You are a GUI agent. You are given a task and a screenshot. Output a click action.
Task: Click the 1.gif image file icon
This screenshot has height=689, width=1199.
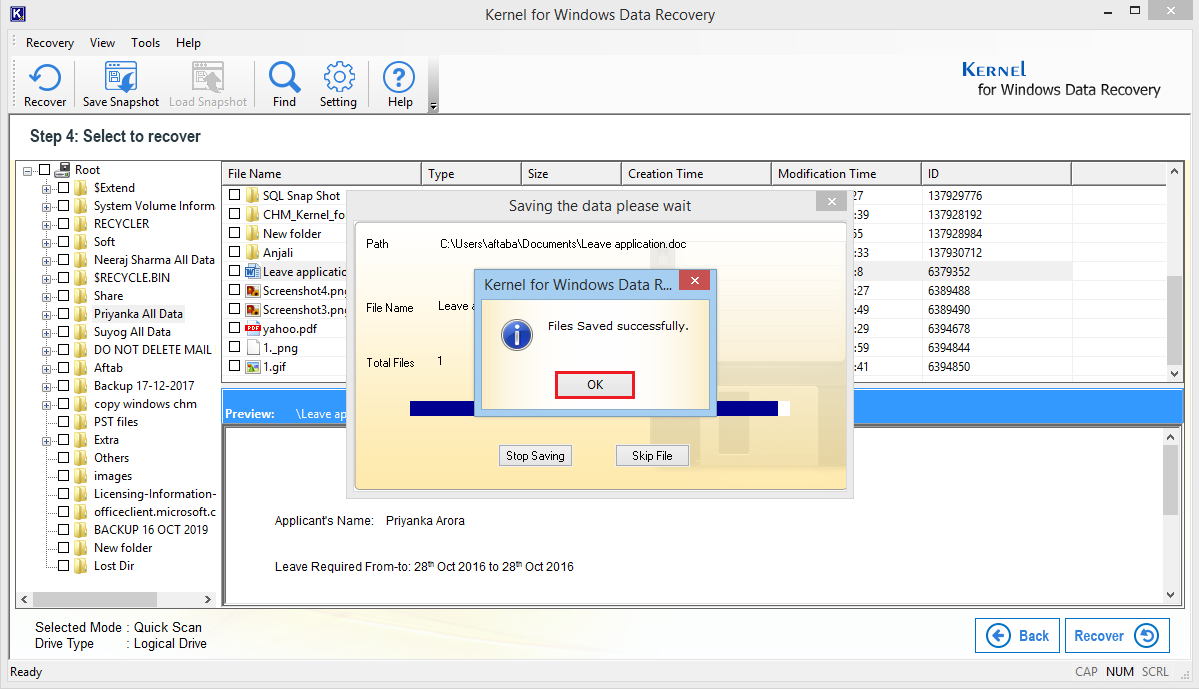252,366
